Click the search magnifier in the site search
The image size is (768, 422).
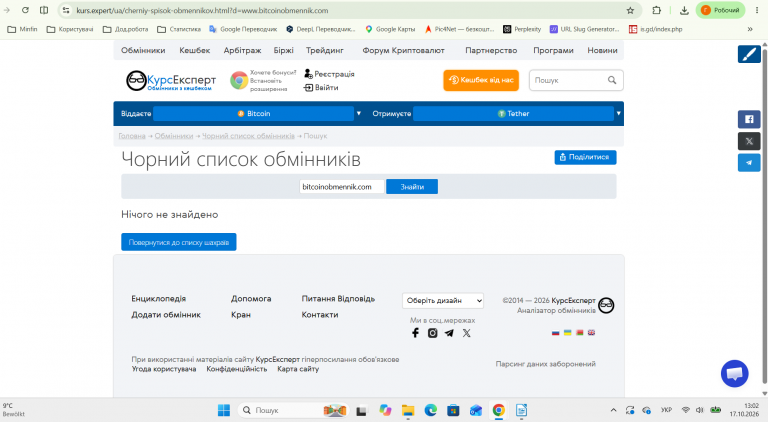(x=612, y=80)
